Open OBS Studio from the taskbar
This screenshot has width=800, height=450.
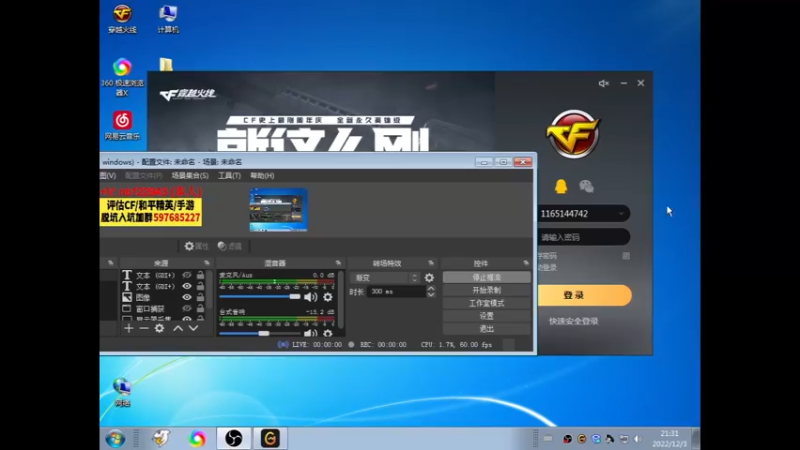point(234,438)
